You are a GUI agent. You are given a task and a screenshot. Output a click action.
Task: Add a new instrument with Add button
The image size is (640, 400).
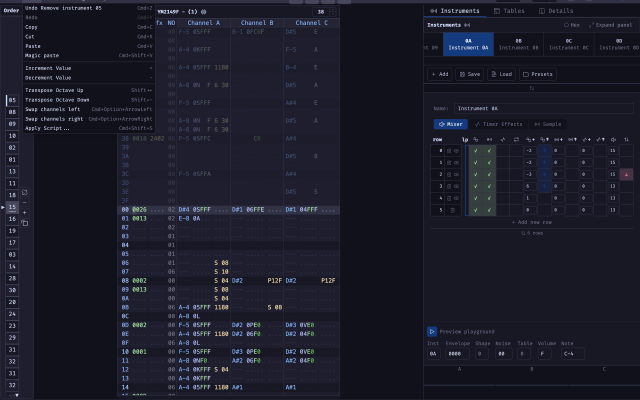coord(440,74)
